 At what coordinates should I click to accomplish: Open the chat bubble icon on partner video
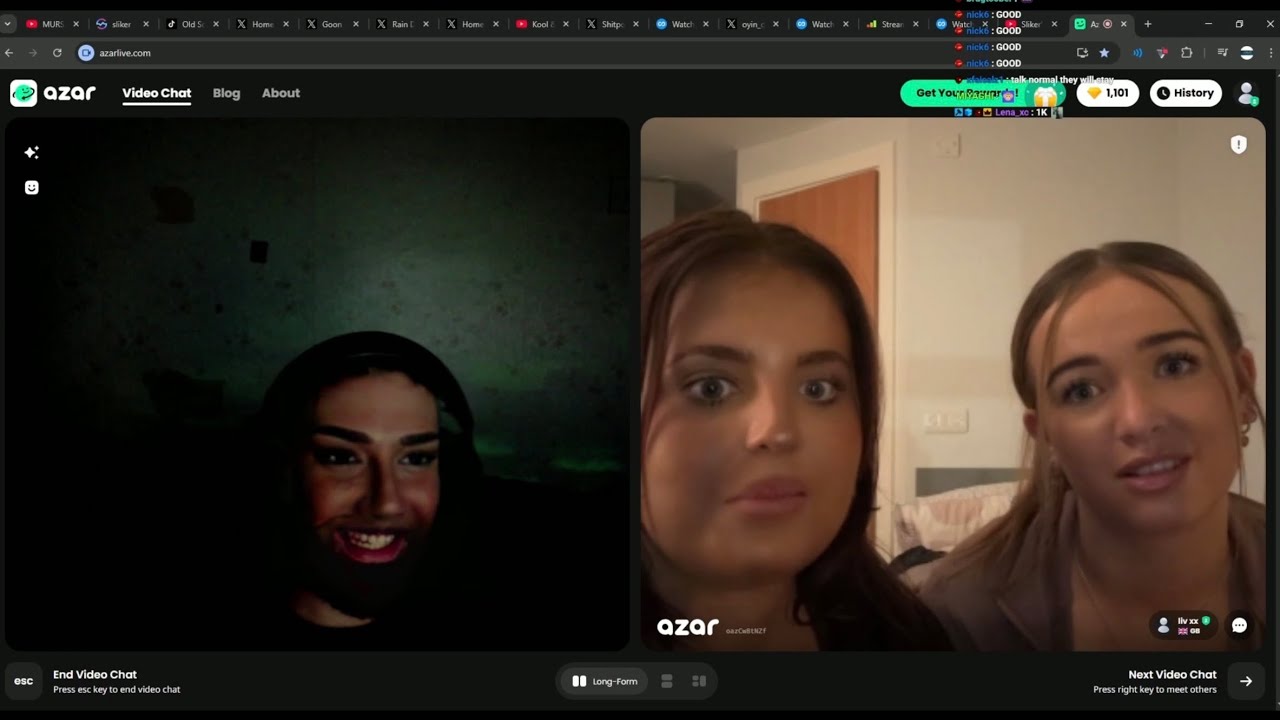tap(1239, 625)
